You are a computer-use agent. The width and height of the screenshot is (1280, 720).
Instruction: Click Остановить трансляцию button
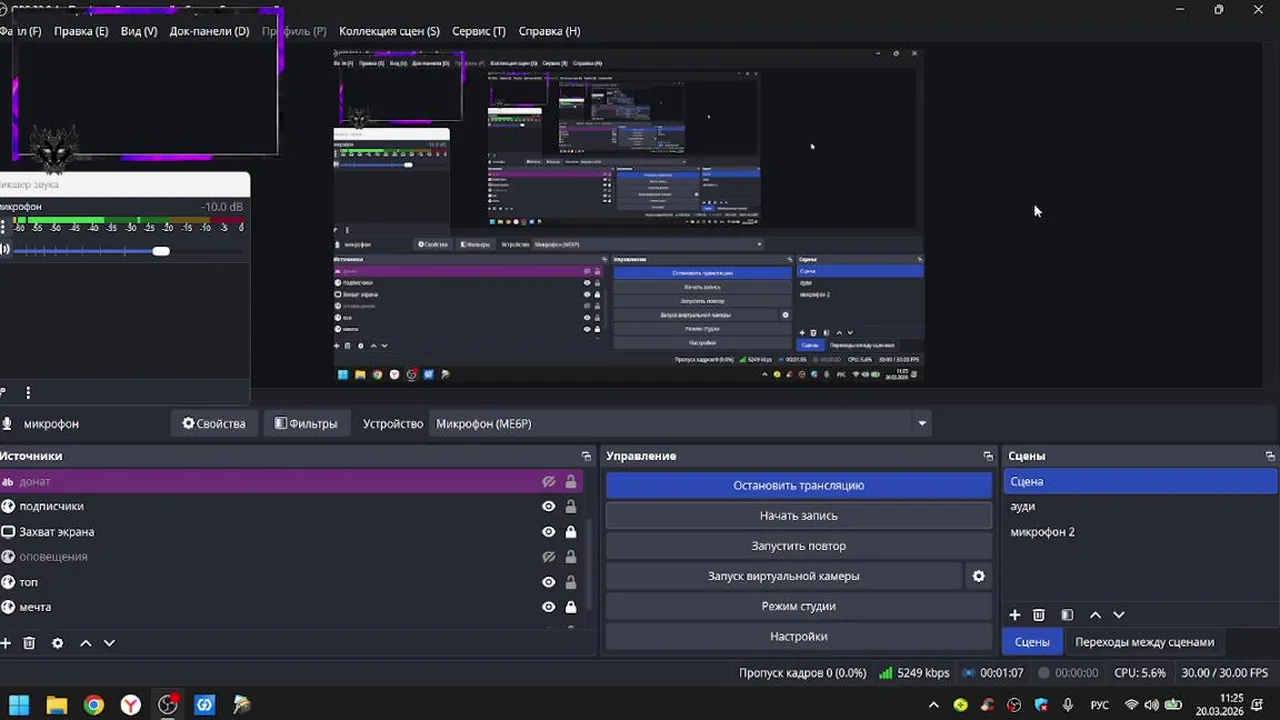(x=798, y=485)
